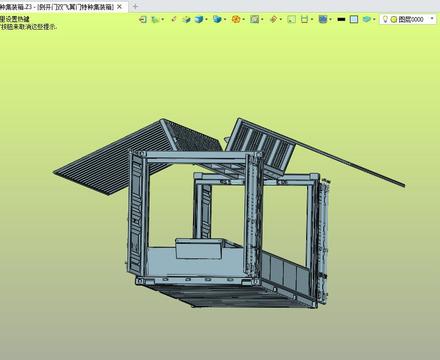
Task: Close the current document tab
Action: click(119, 7)
